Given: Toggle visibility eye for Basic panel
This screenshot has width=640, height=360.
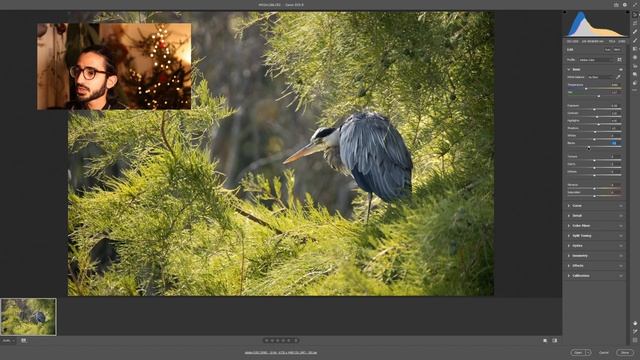Looking at the screenshot, I should 621,69.
